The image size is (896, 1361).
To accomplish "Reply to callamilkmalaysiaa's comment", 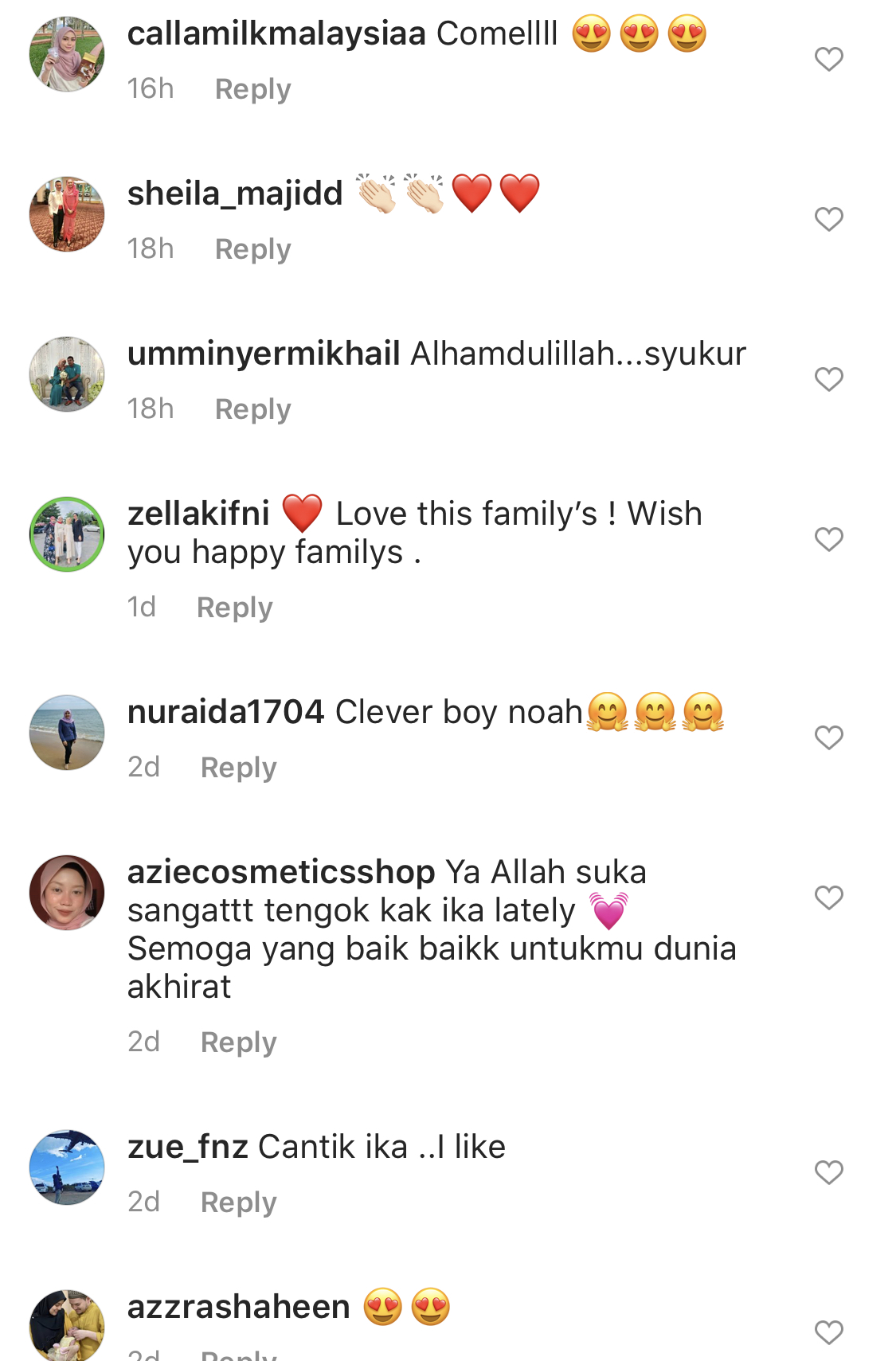I will 253,89.
